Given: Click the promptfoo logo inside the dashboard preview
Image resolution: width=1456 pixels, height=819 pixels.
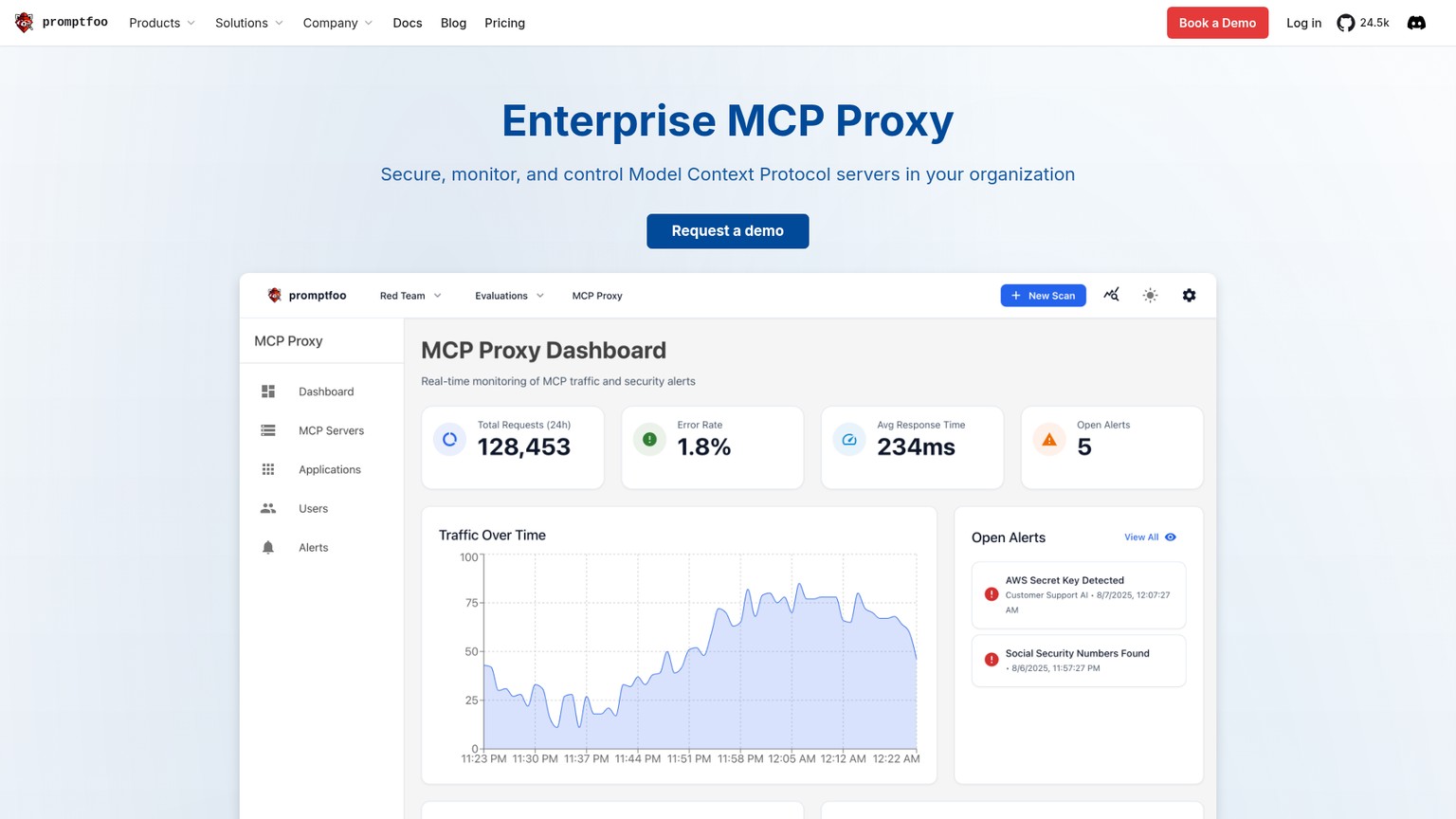Looking at the screenshot, I should [x=307, y=296].
